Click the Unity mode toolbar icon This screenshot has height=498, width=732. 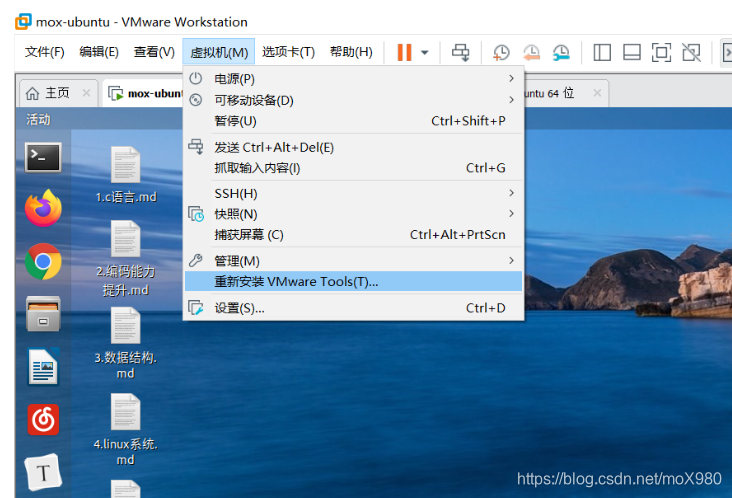[691, 52]
